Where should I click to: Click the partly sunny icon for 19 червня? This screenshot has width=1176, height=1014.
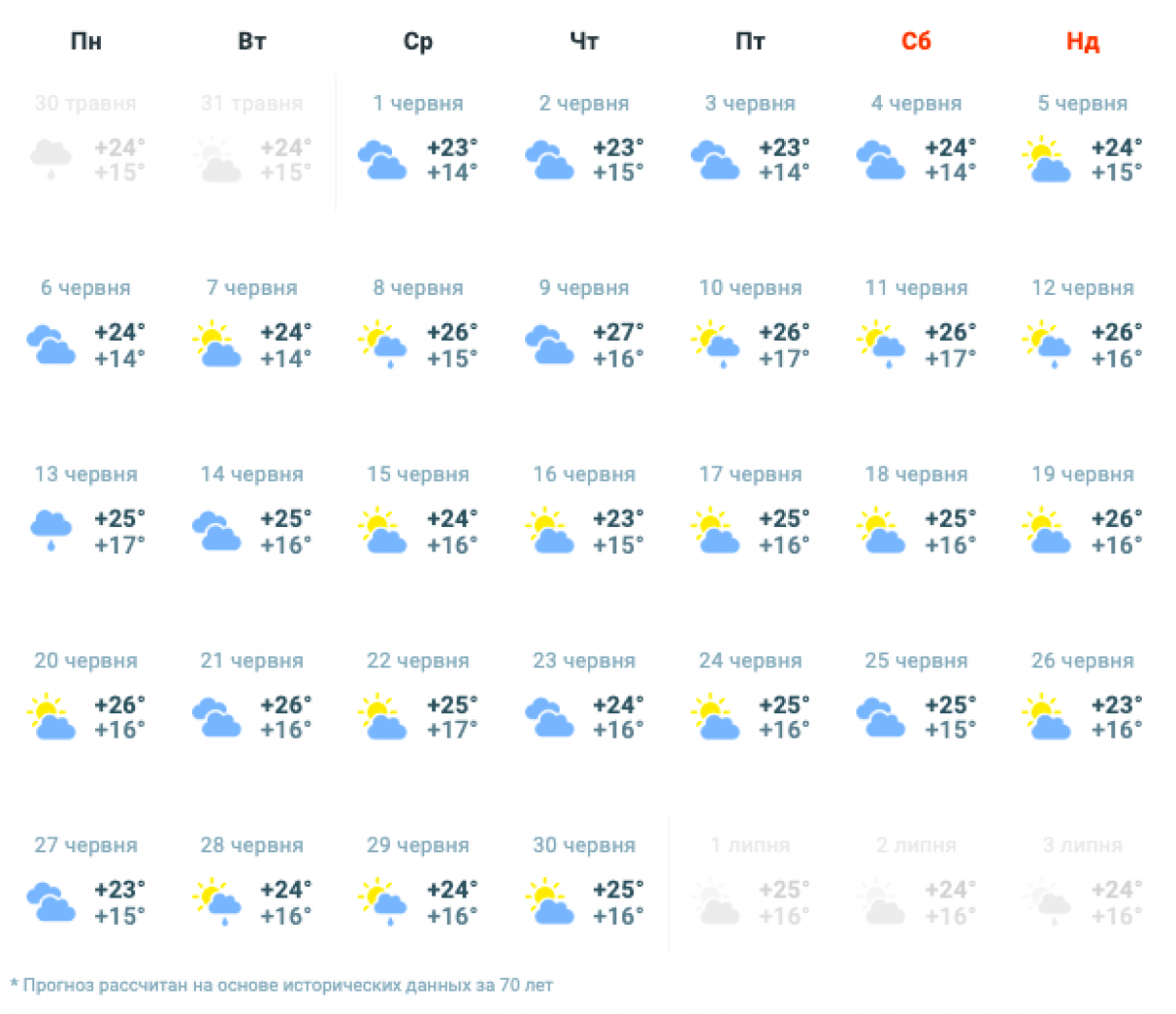1047,530
